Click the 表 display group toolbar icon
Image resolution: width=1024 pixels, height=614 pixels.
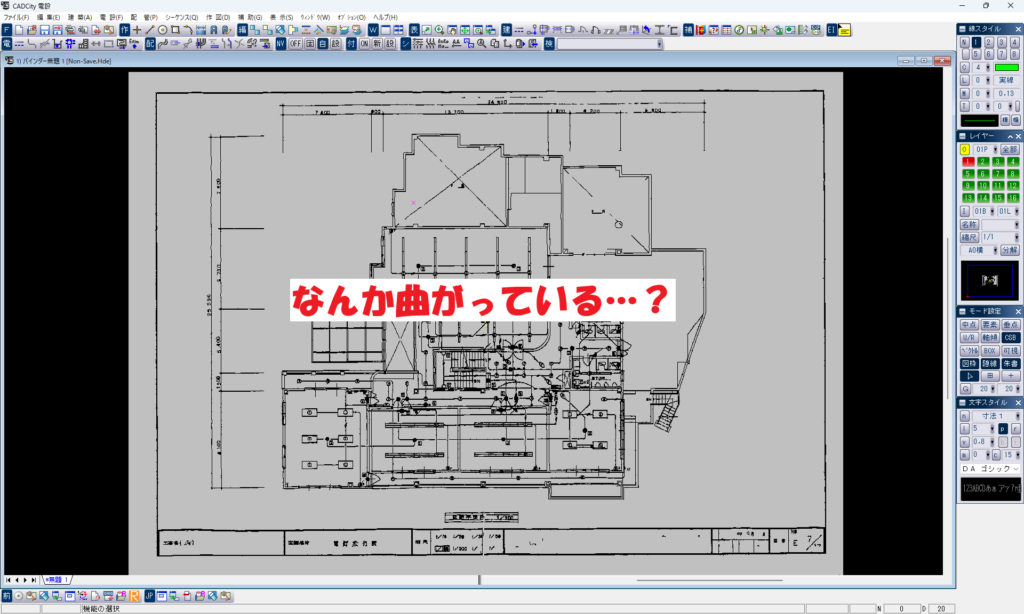tap(414, 30)
